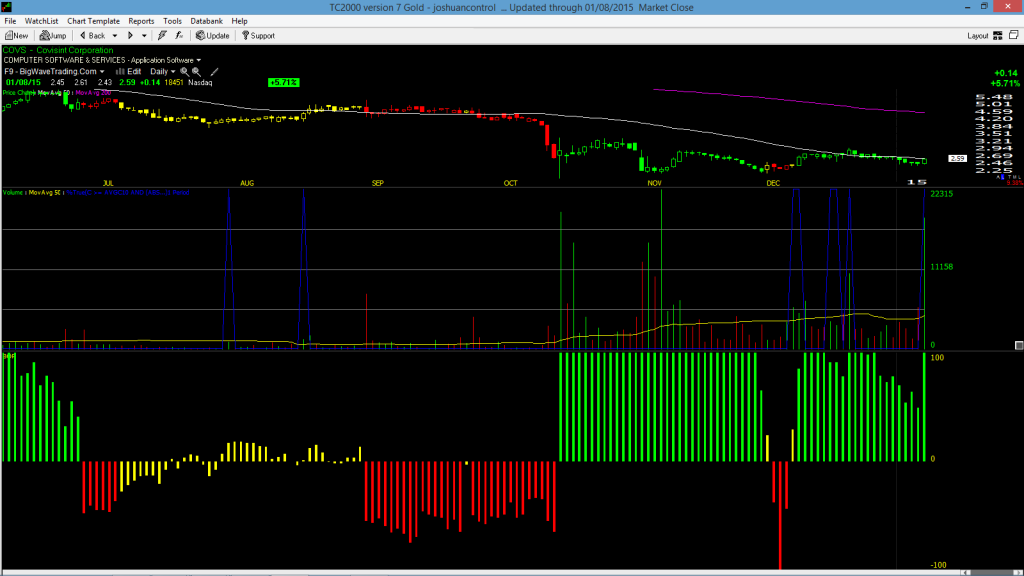1024x576 pixels.
Task: Click the Layout label button
Action: click(978, 36)
